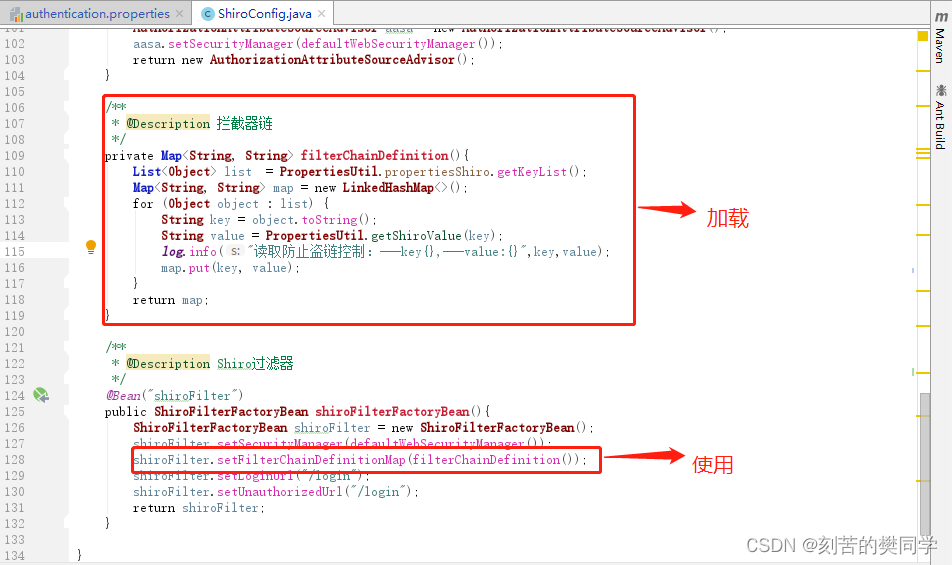Viewport: 952px width, 565px height.
Task: Close the ShiroConfig.java tab
Action: click(x=322, y=13)
